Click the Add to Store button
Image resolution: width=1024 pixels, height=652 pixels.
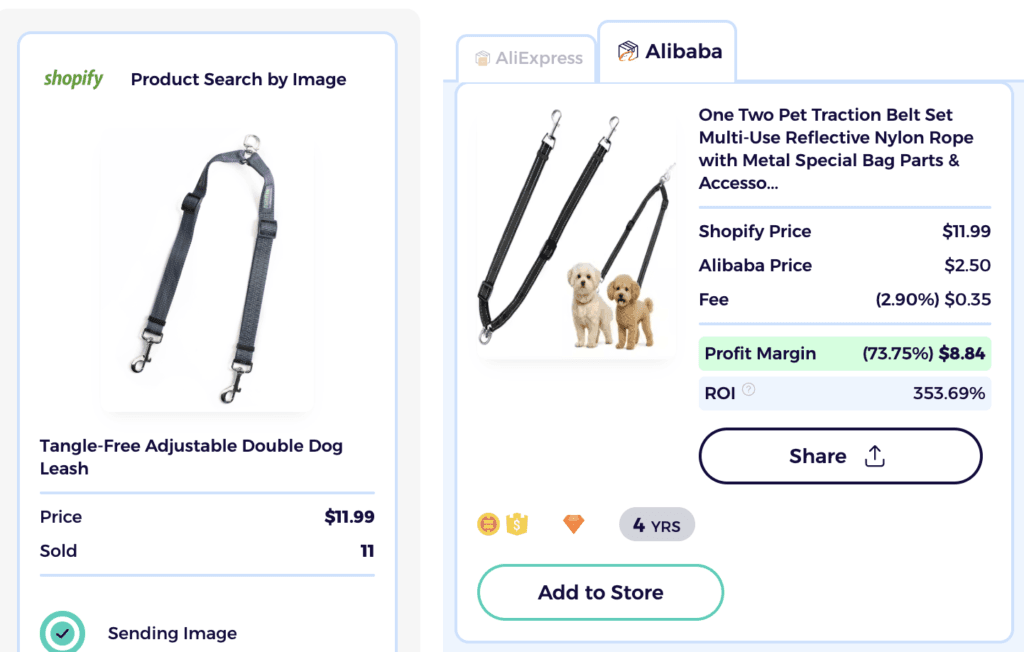click(x=600, y=592)
